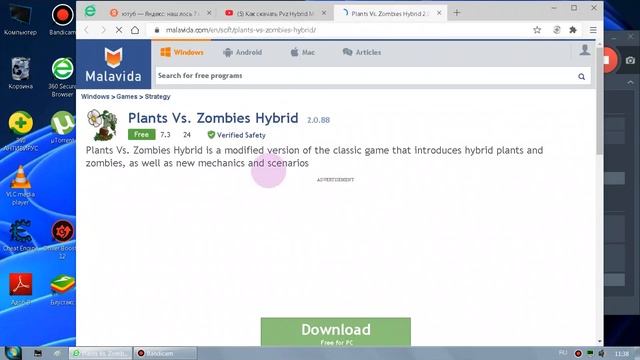The height and width of the screenshot is (360, 640).
Task: Click the page vertical scrollbar
Action: [600, 100]
